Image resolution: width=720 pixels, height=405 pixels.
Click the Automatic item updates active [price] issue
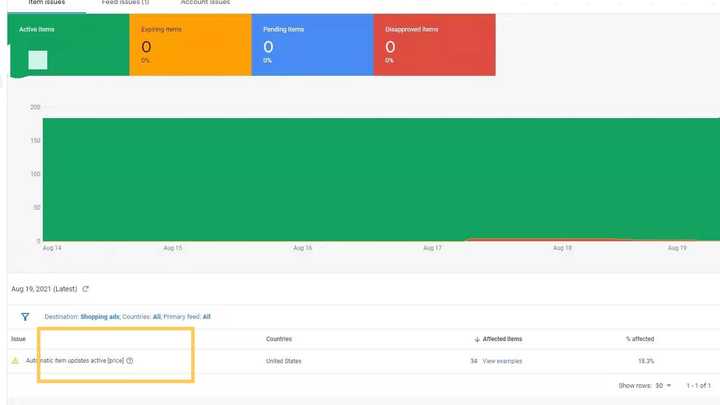click(75, 361)
